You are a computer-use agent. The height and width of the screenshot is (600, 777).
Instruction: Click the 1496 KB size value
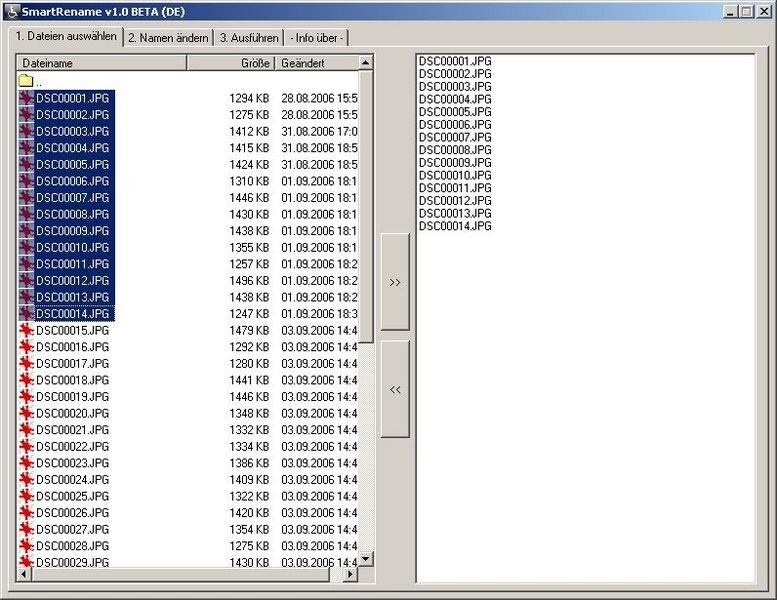coord(249,280)
